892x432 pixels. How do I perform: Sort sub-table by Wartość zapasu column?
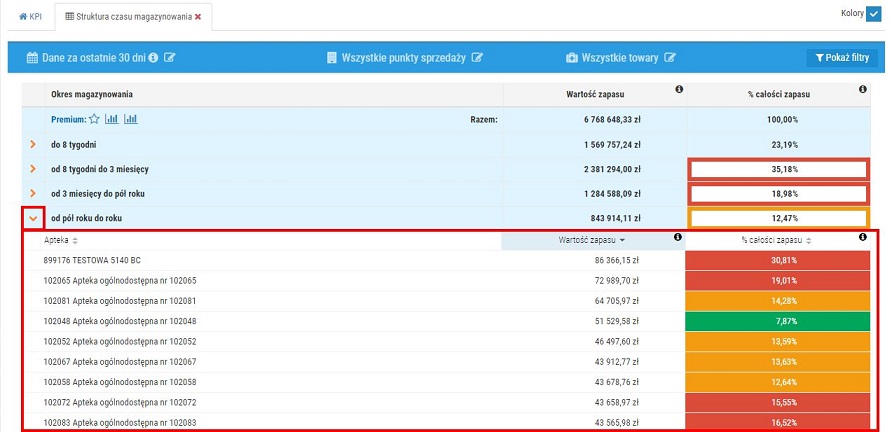click(593, 240)
